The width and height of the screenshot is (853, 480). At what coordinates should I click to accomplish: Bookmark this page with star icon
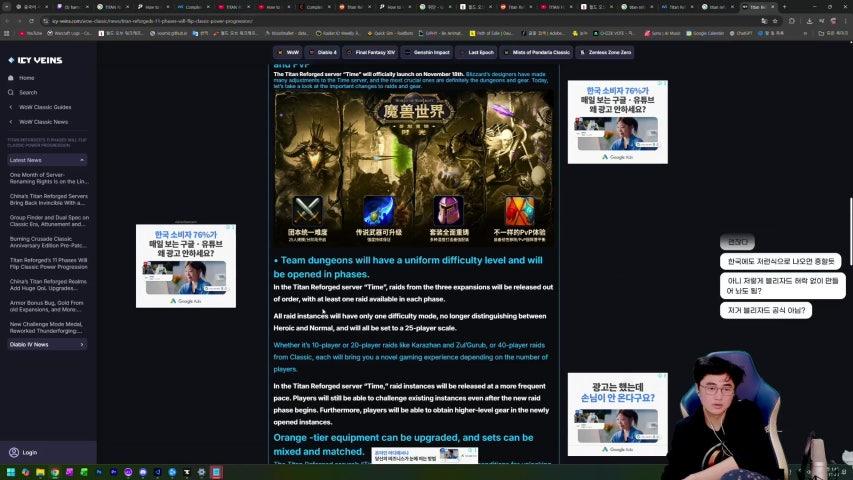pos(775,21)
